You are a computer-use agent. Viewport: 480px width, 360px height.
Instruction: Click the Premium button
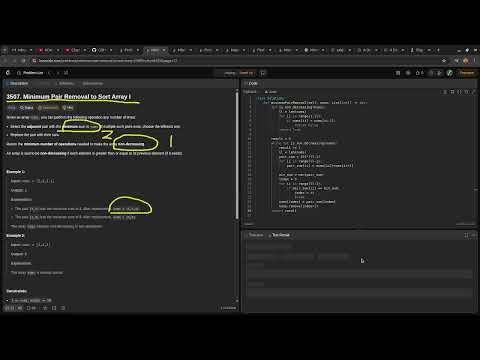coord(467,73)
